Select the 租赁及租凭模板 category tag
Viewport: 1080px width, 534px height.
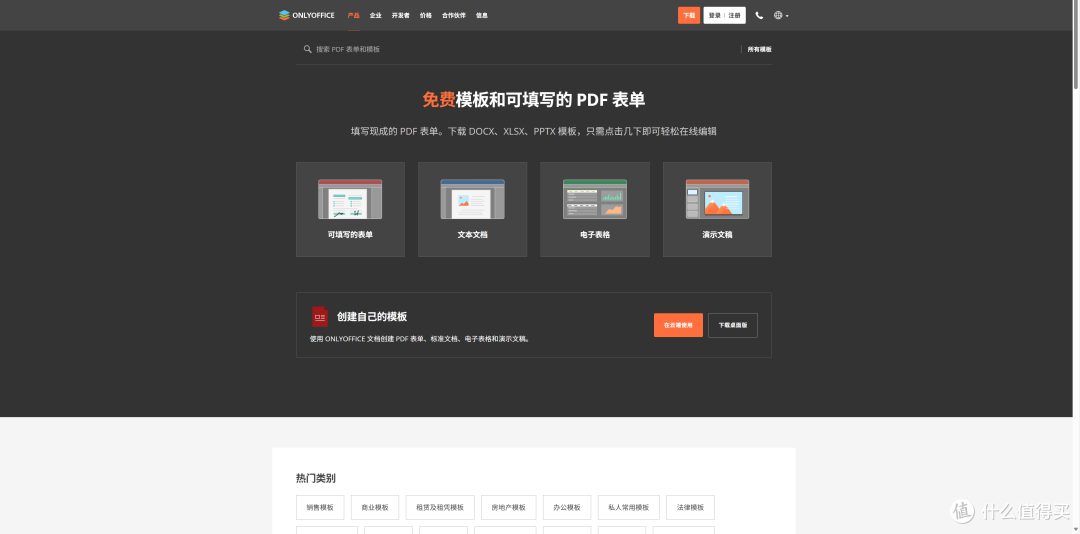(439, 507)
